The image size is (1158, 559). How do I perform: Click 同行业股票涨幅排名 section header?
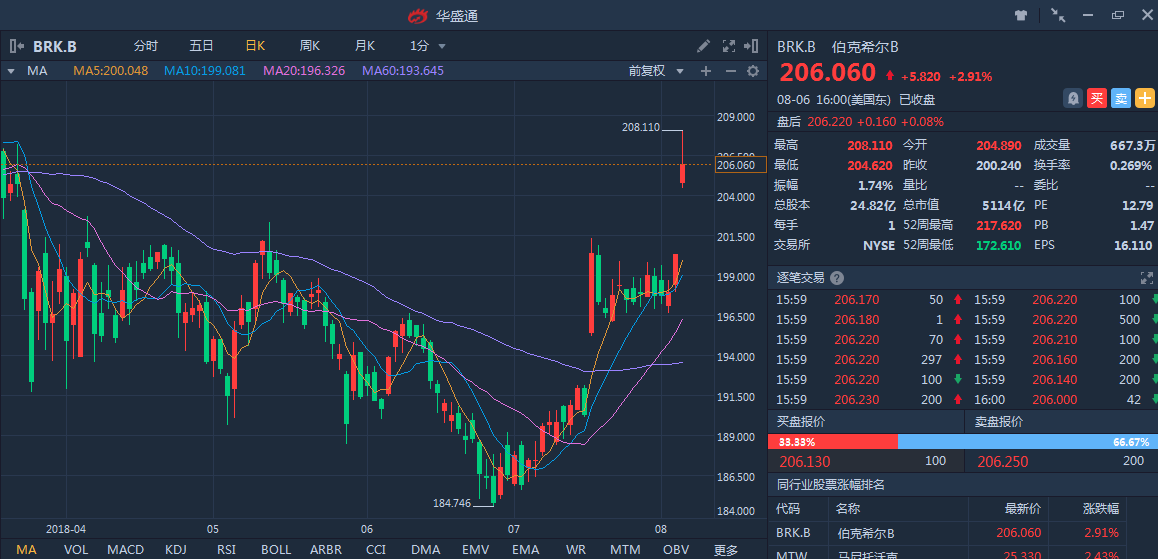831,484
